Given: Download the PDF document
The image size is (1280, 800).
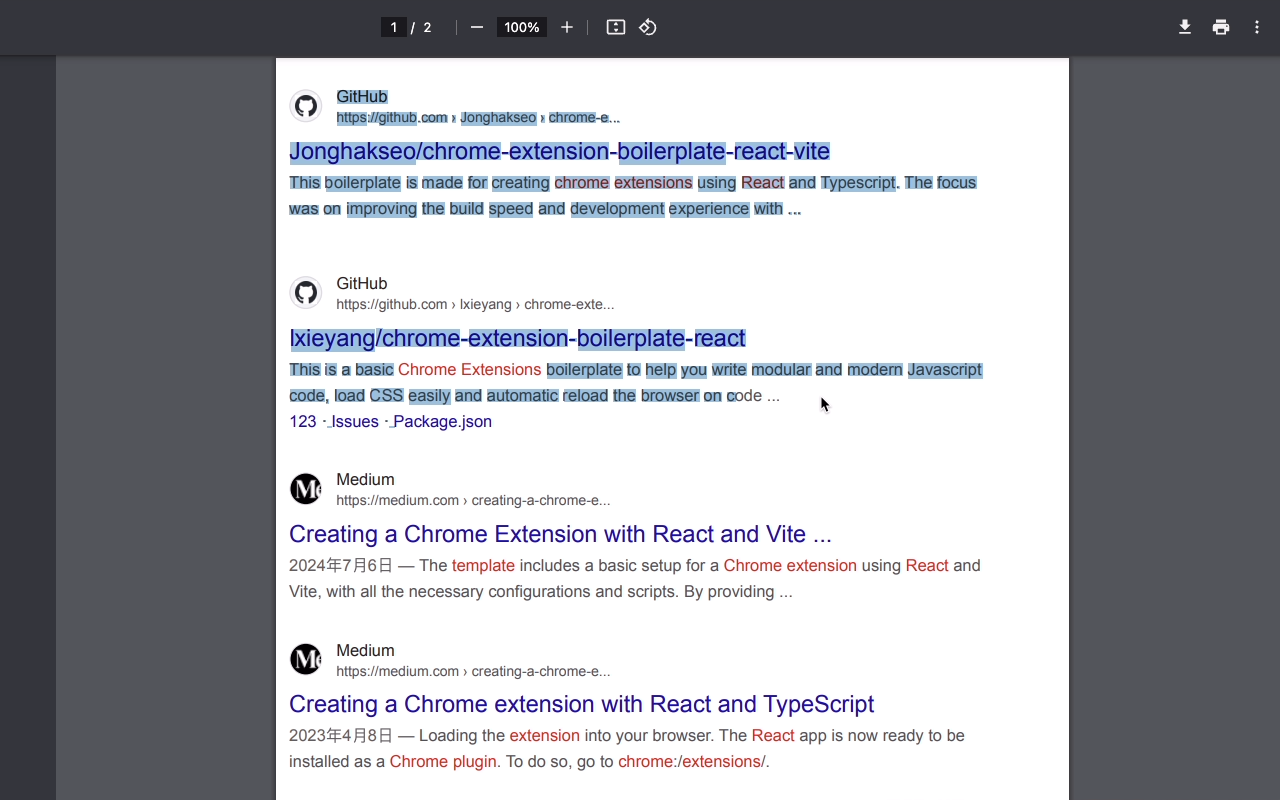Looking at the screenshot, I should (1184, 27).
